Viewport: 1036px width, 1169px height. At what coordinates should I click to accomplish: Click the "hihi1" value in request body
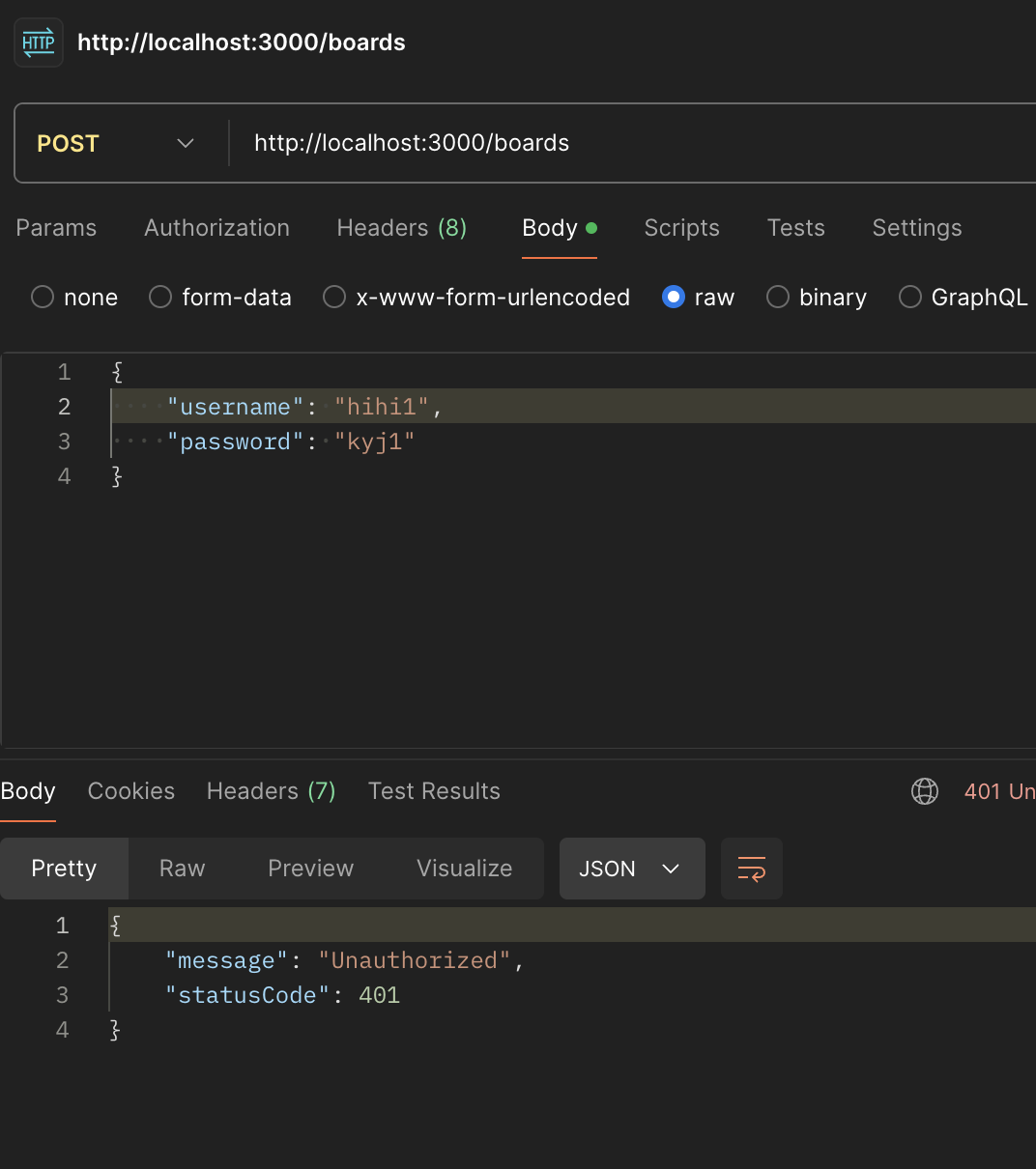coord(382,407)
